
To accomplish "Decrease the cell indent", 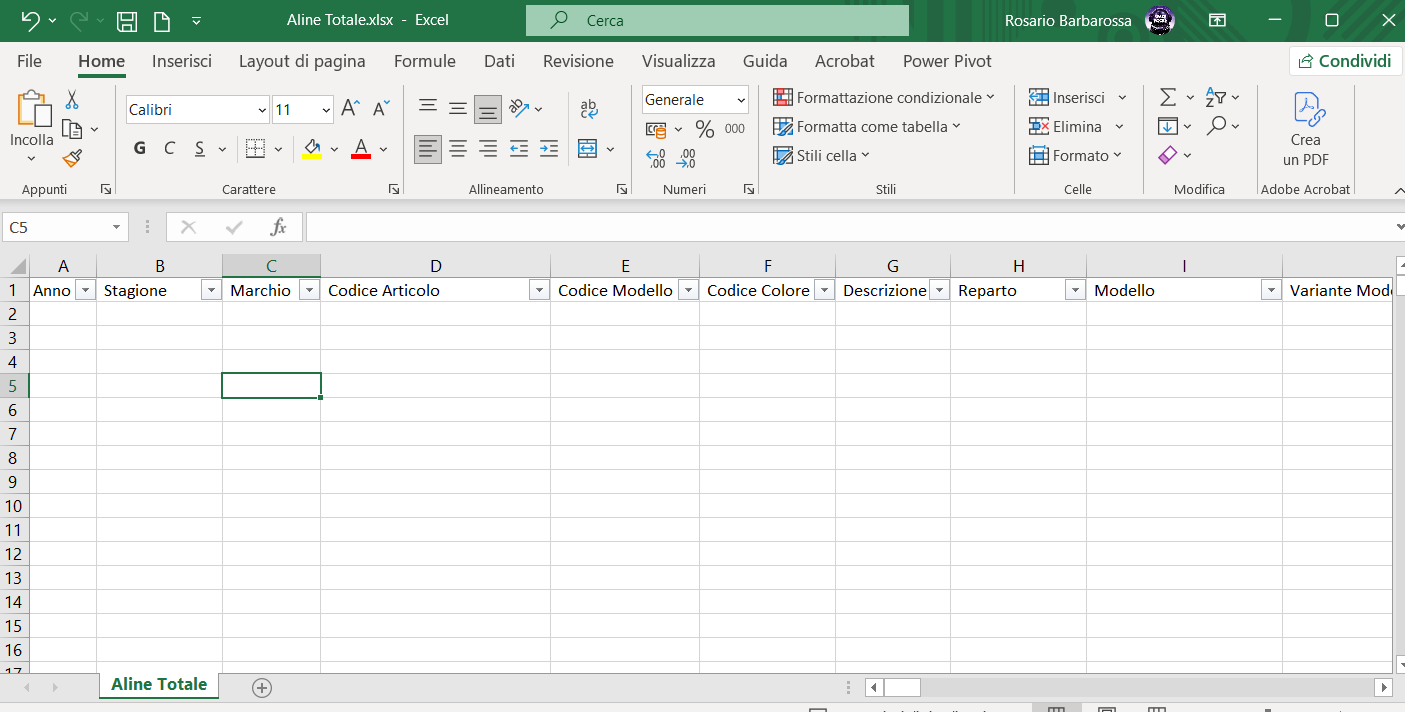I will (518, 149).
